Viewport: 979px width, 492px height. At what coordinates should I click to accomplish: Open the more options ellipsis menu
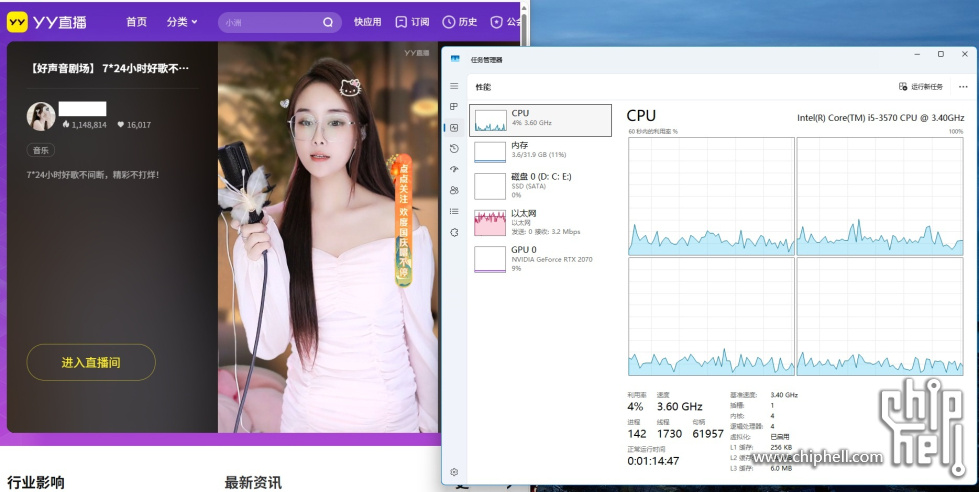[963, 87]
